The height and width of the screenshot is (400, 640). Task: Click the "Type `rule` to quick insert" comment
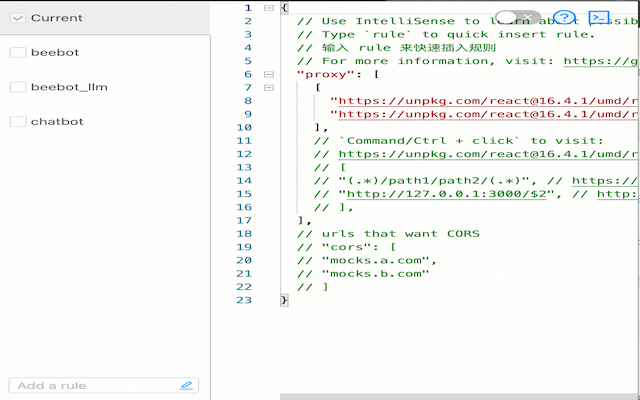[446, 34]
